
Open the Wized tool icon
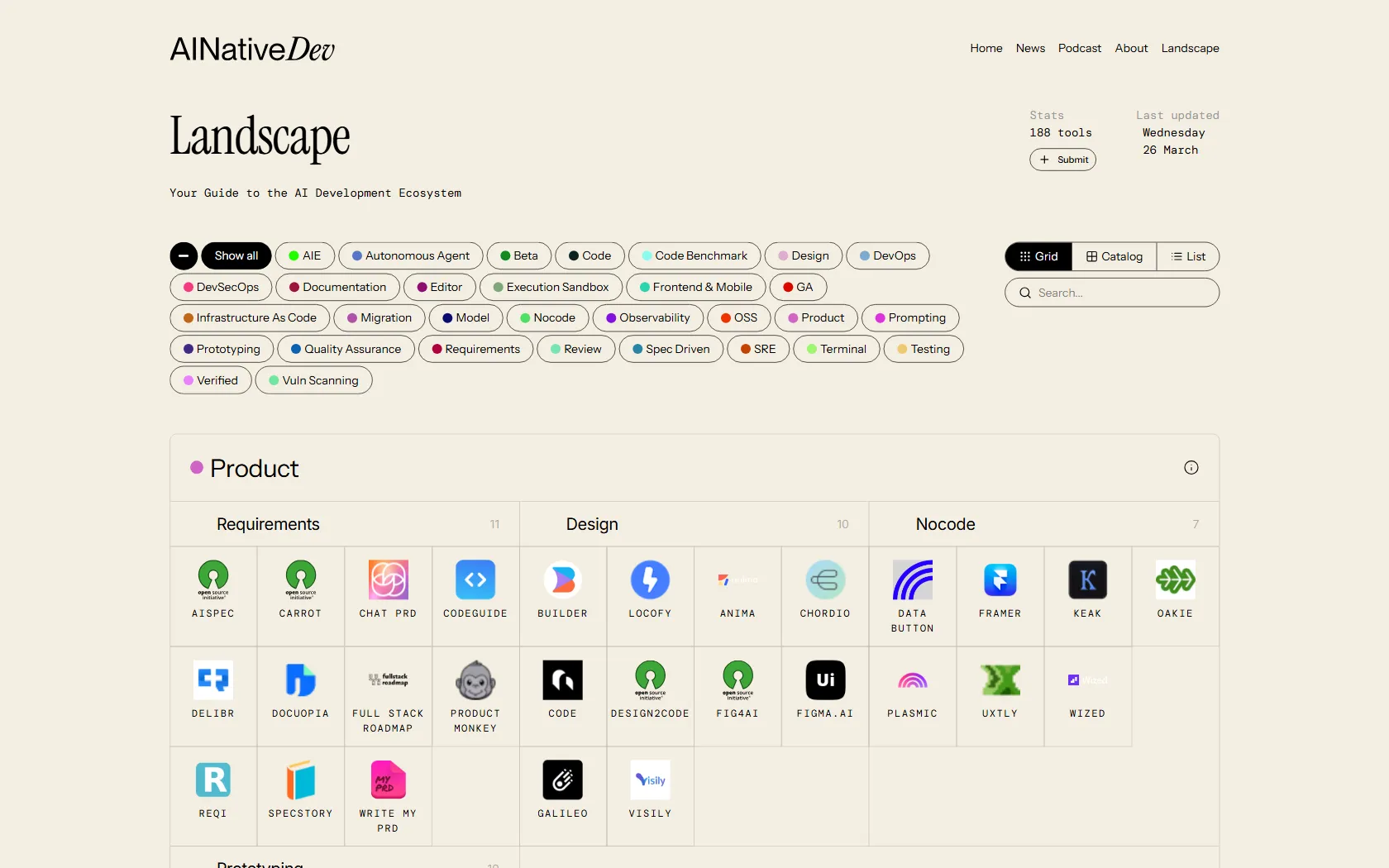point(1088,680)
